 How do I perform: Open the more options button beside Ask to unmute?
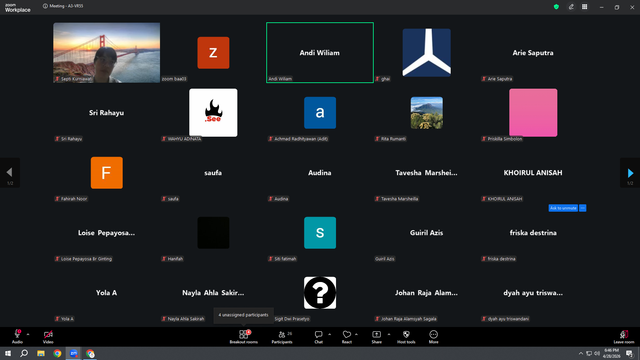coord(582,208)
